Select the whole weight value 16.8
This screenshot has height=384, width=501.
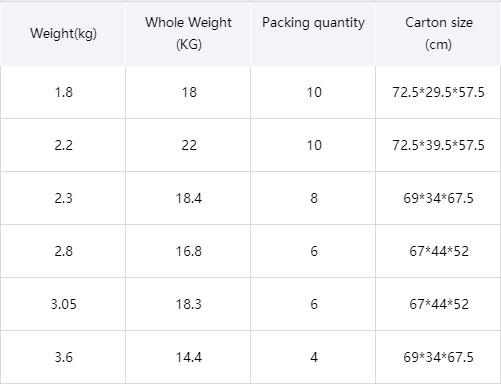tap(188, 251)
